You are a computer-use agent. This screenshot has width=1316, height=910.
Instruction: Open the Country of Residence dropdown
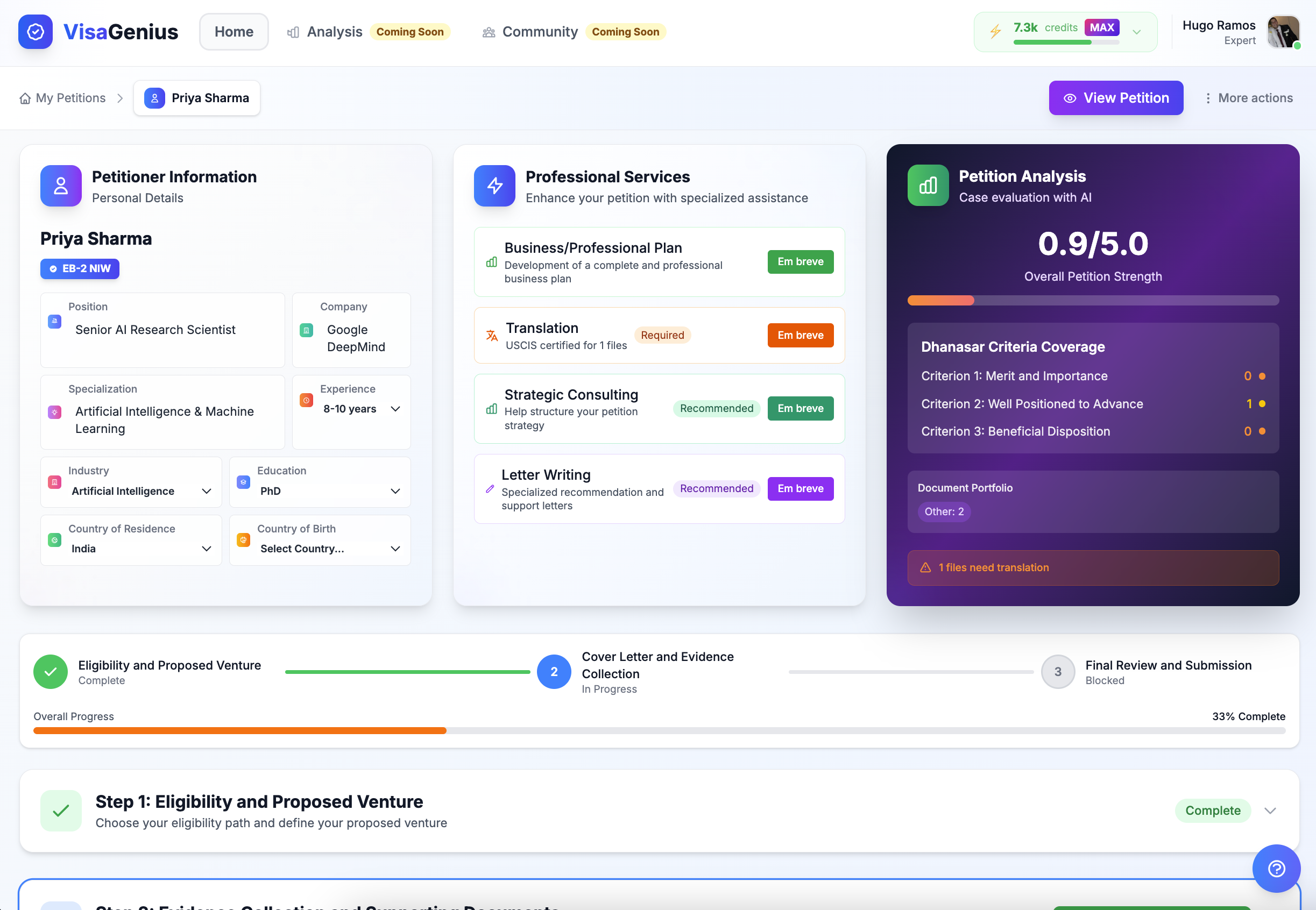coord(141,549)
